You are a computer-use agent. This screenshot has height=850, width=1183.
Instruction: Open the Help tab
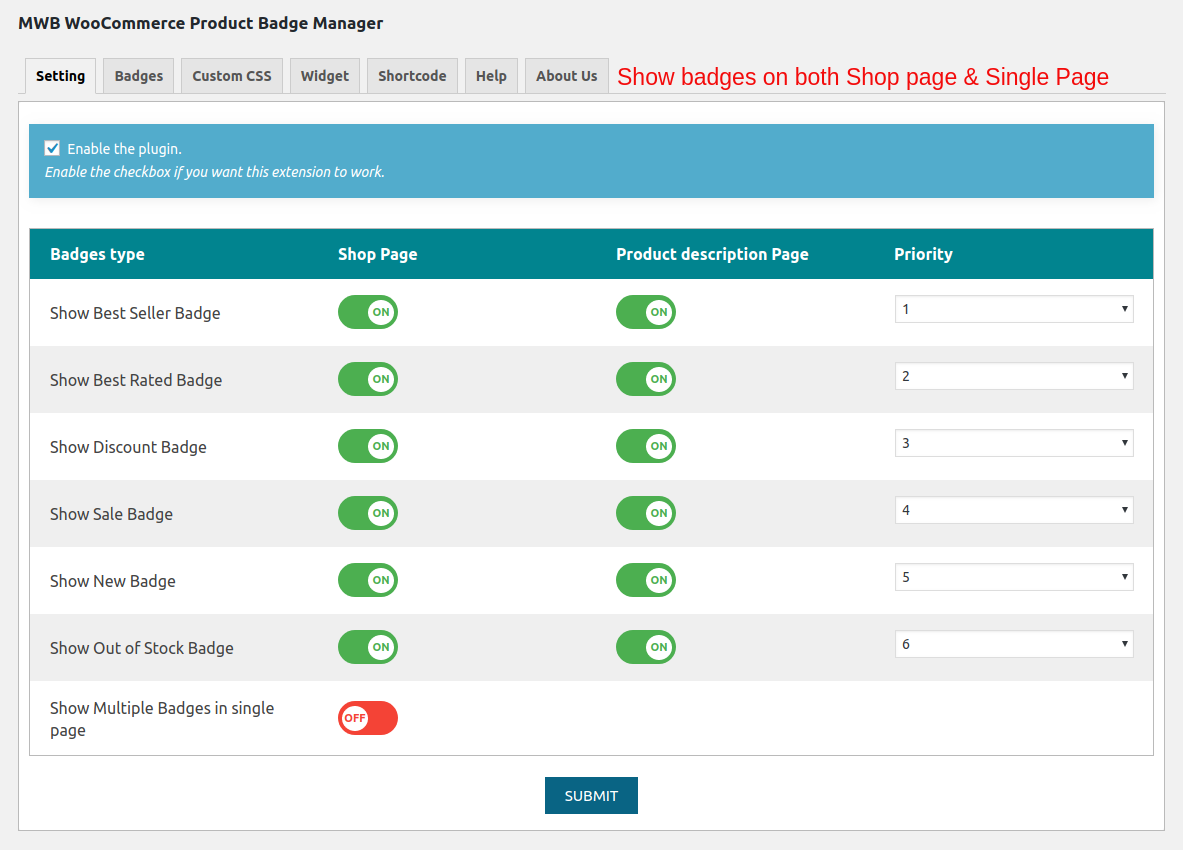(x=491, y=76)
